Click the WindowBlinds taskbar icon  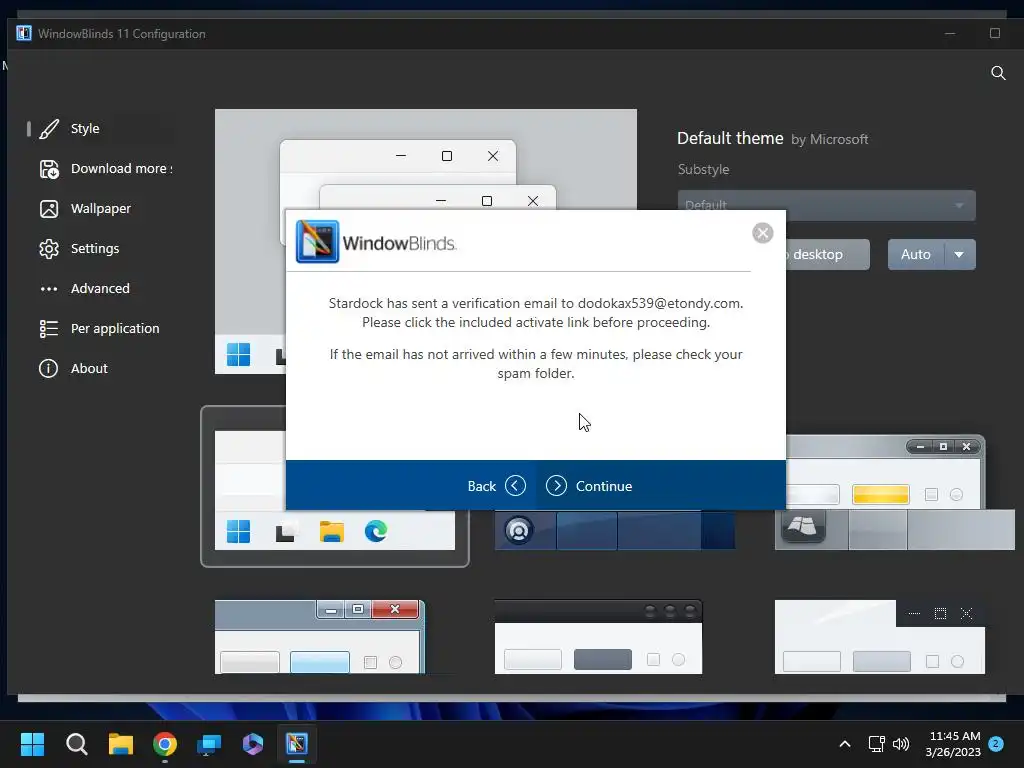tap(296, 744)
